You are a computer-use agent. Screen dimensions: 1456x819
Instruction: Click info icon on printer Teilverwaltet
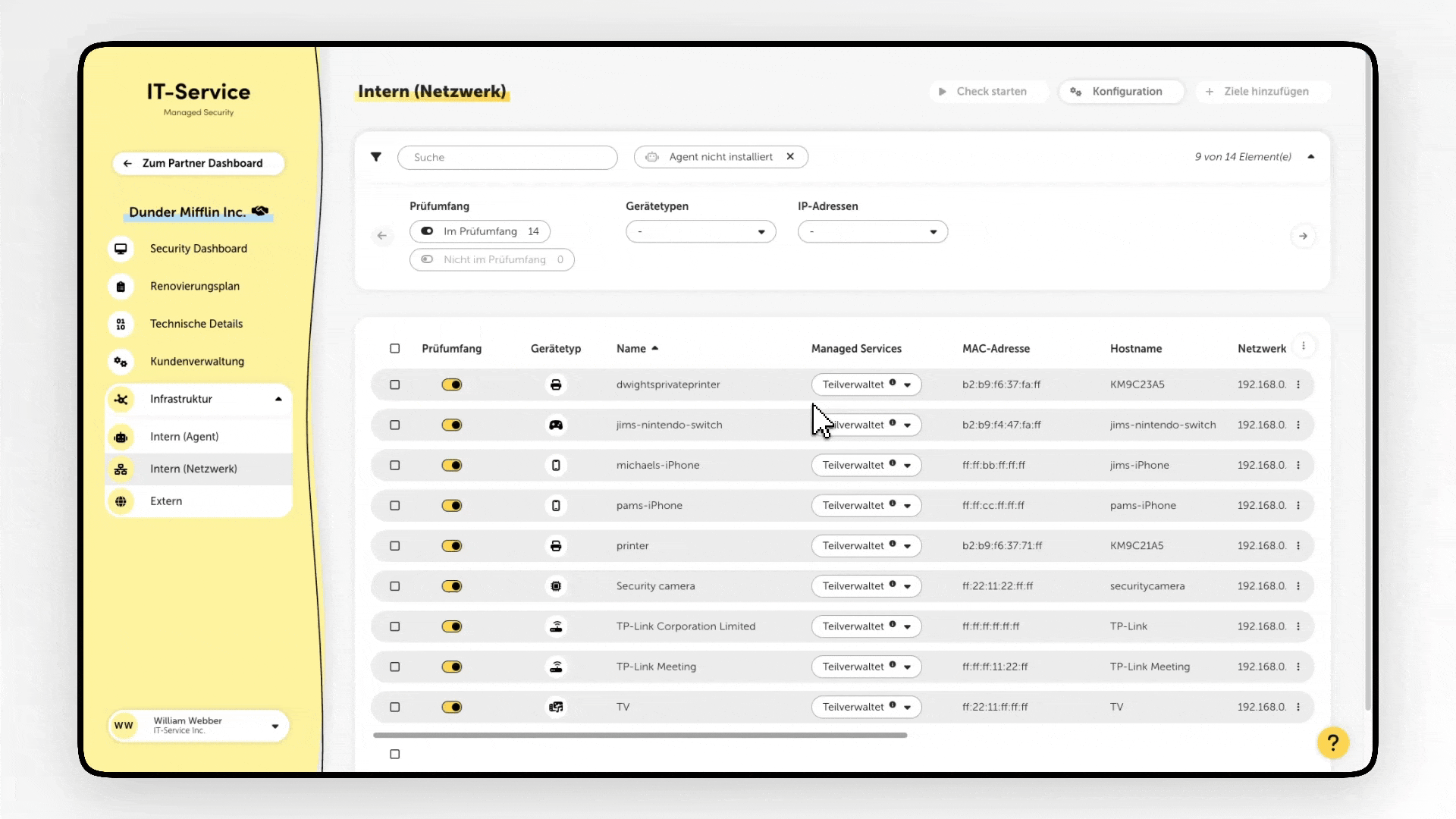tap(893, 544)
